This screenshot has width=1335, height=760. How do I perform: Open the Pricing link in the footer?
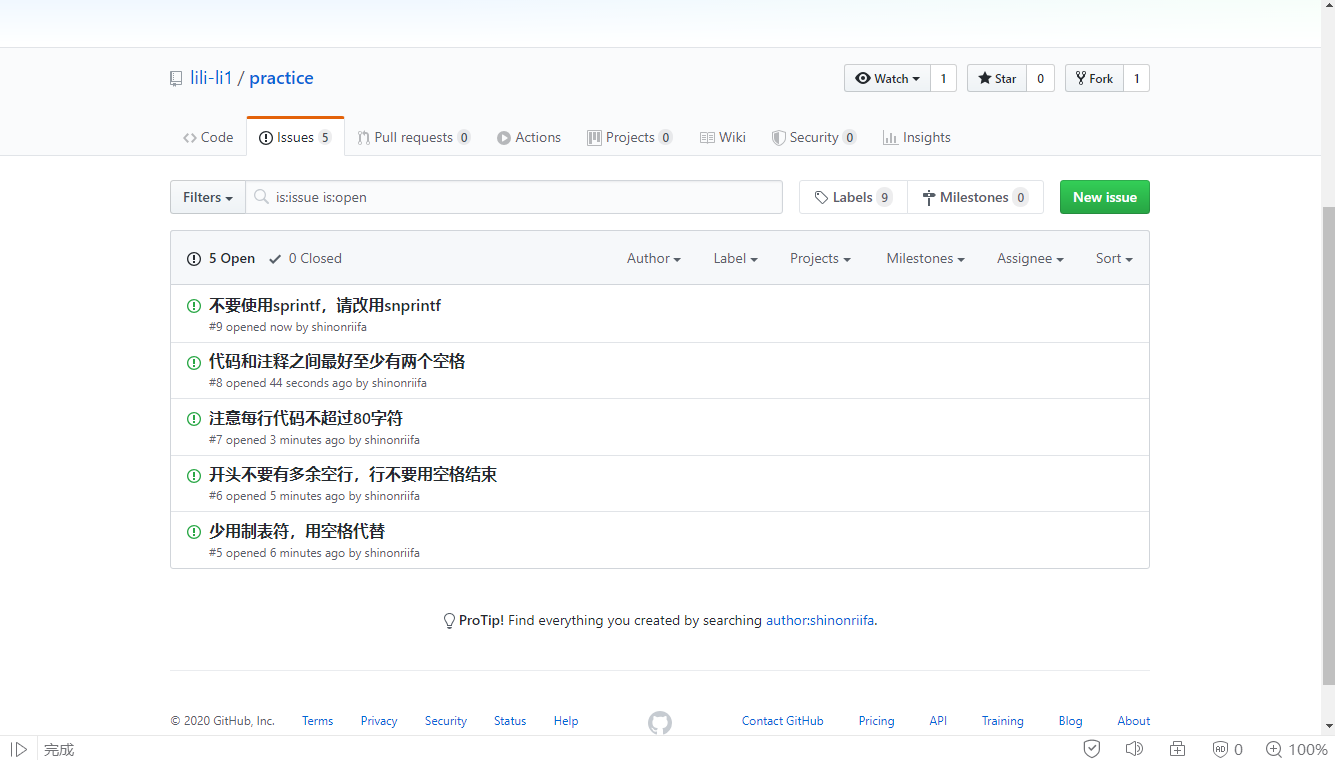coord(877,721)
